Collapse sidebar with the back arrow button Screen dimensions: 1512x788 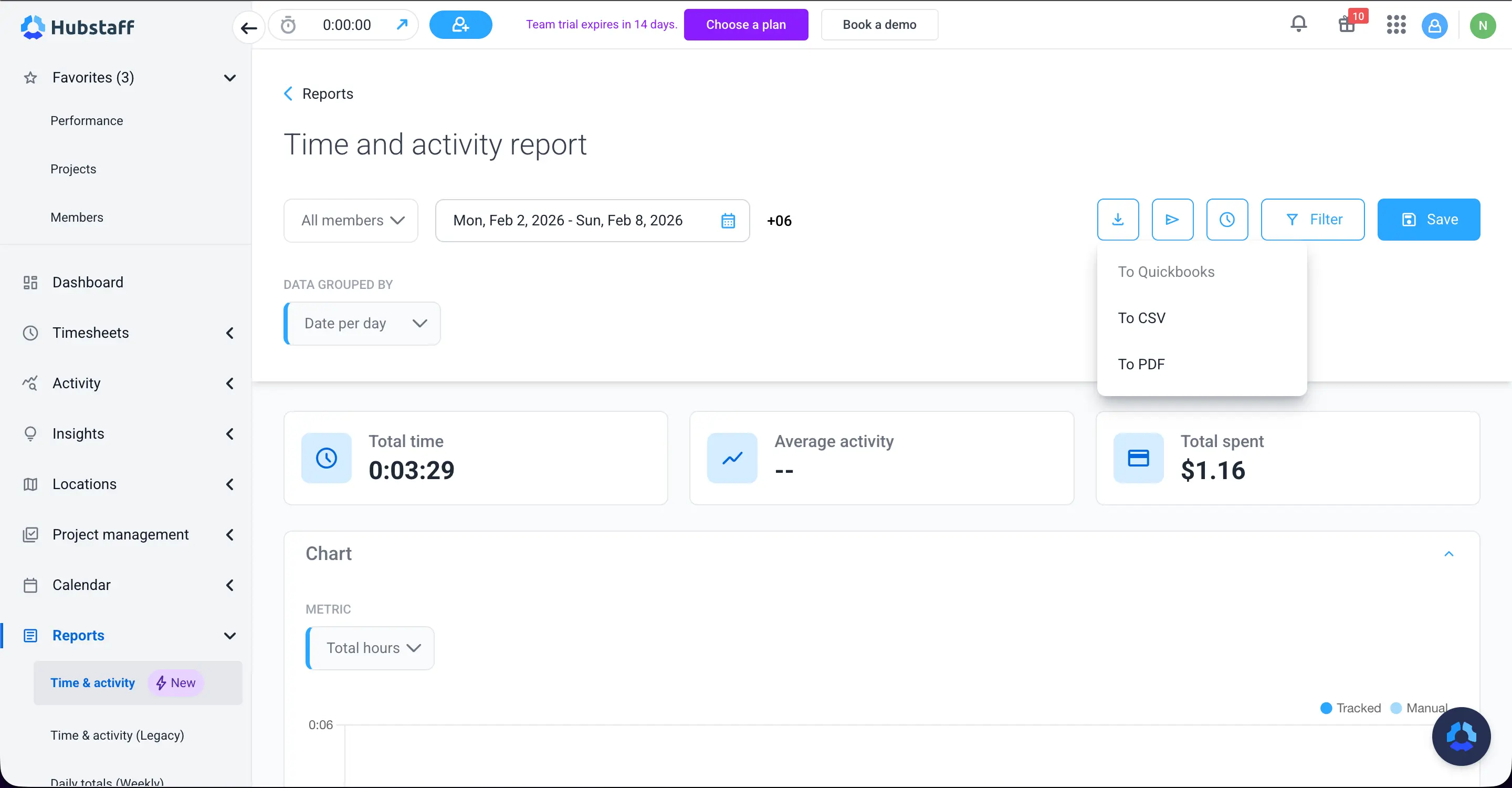click(249, 27)
